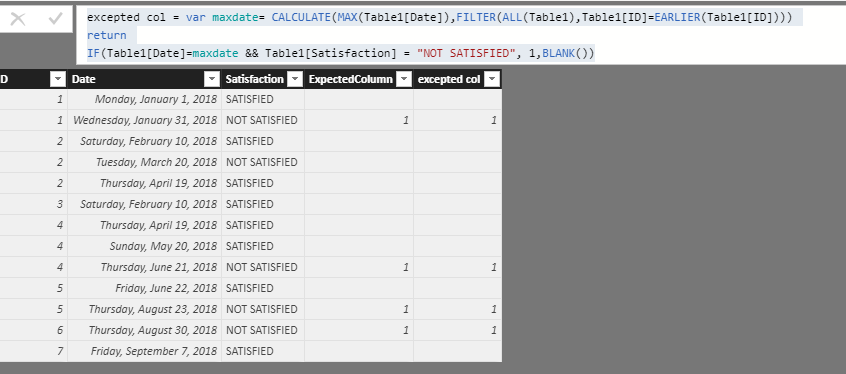Click ExpectedColumn value 1 in January 31 row
The width and height of the screenshot is (846, 374).
(x=406, y=120)
